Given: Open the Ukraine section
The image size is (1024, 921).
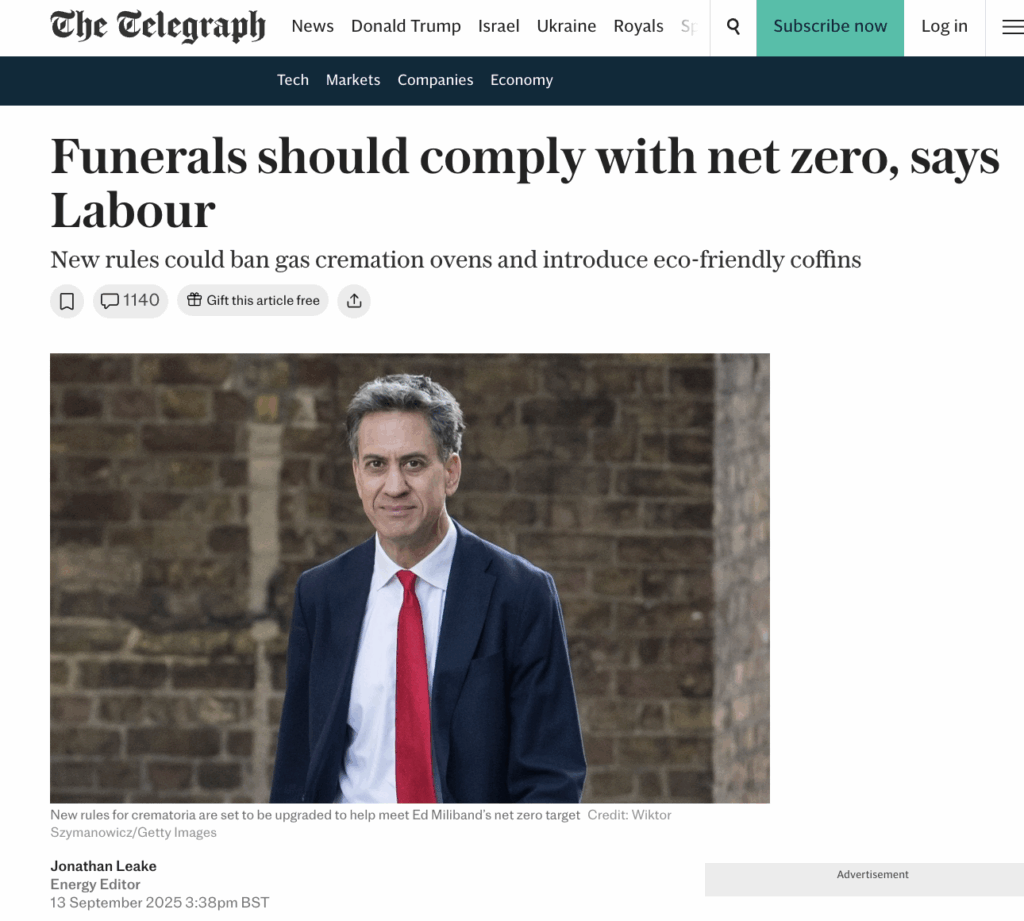Looking at the screenshot, I should pos(566,26).
